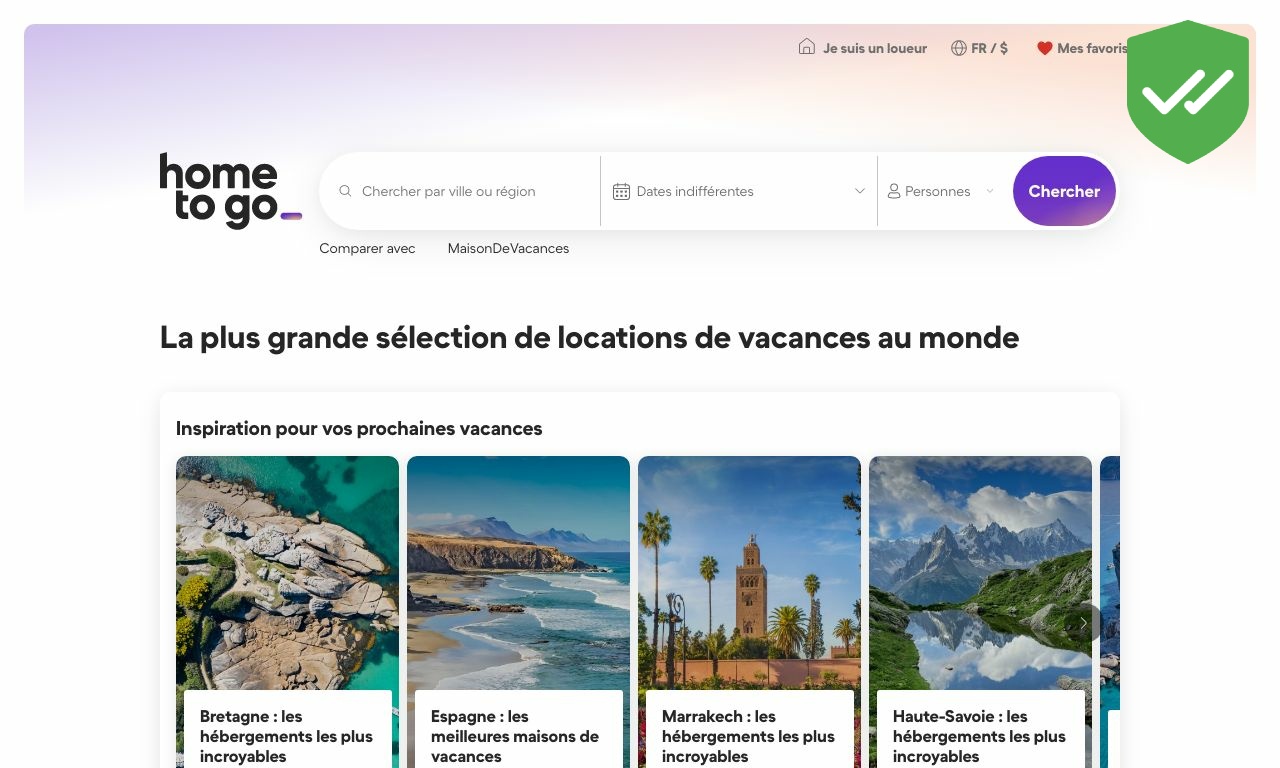Click the HomeToGo logo

(x=230, y=191)
